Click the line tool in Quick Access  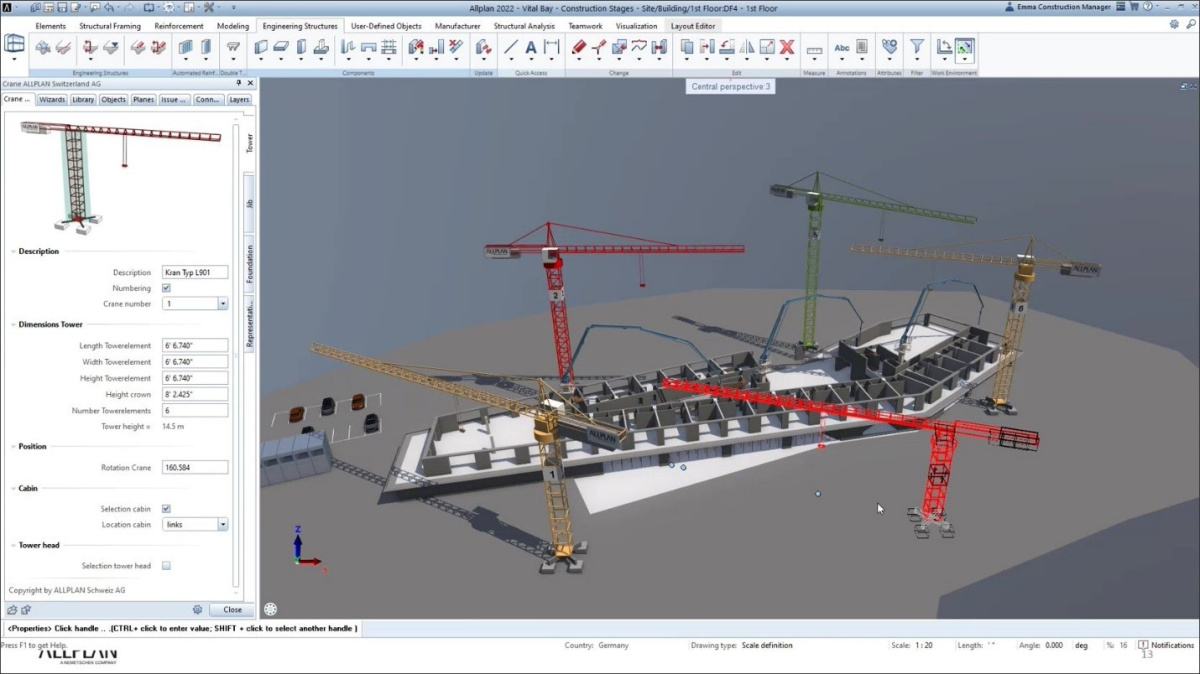[511, 47]
